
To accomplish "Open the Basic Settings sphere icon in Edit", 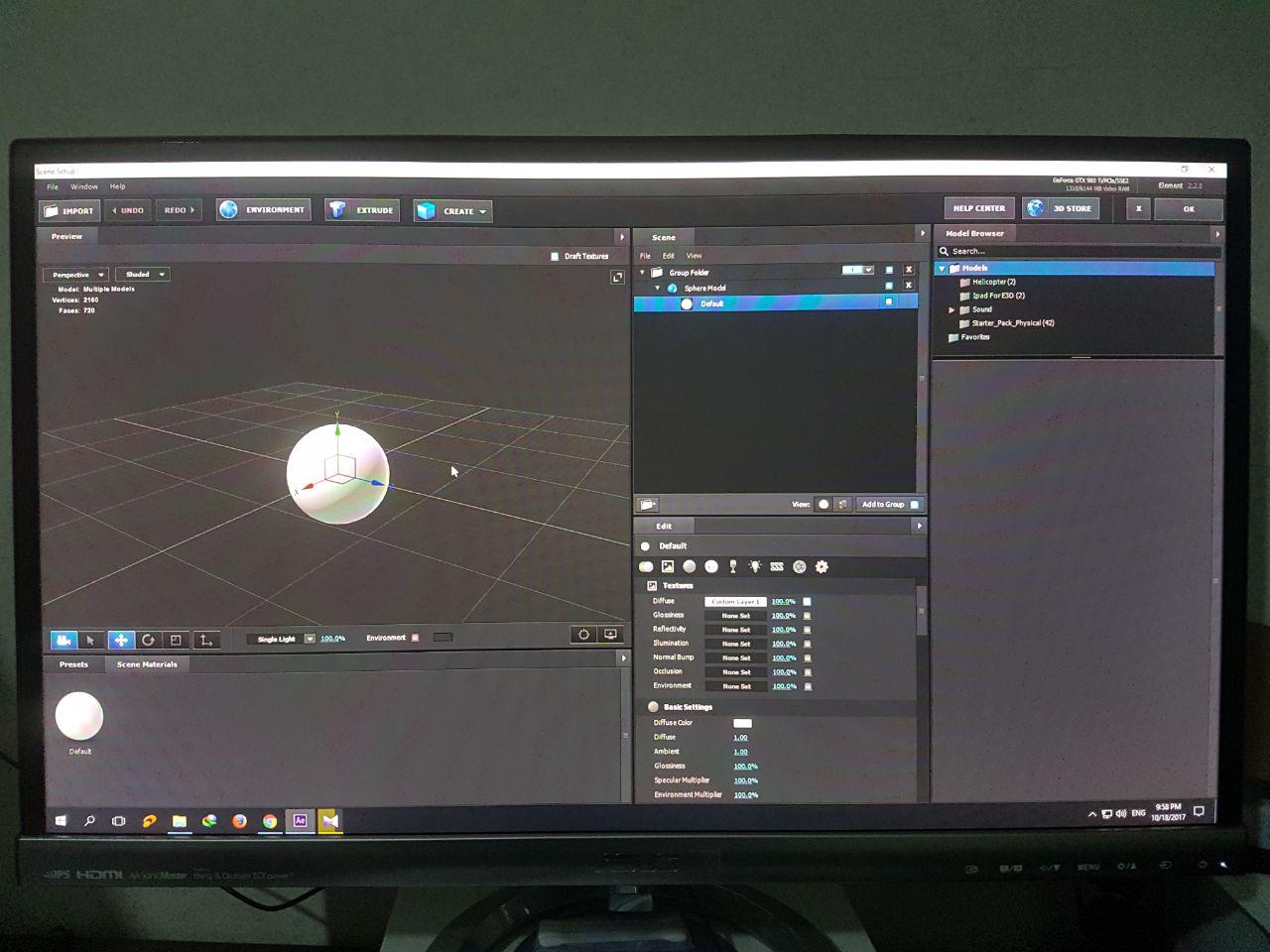I will [690, 566].
